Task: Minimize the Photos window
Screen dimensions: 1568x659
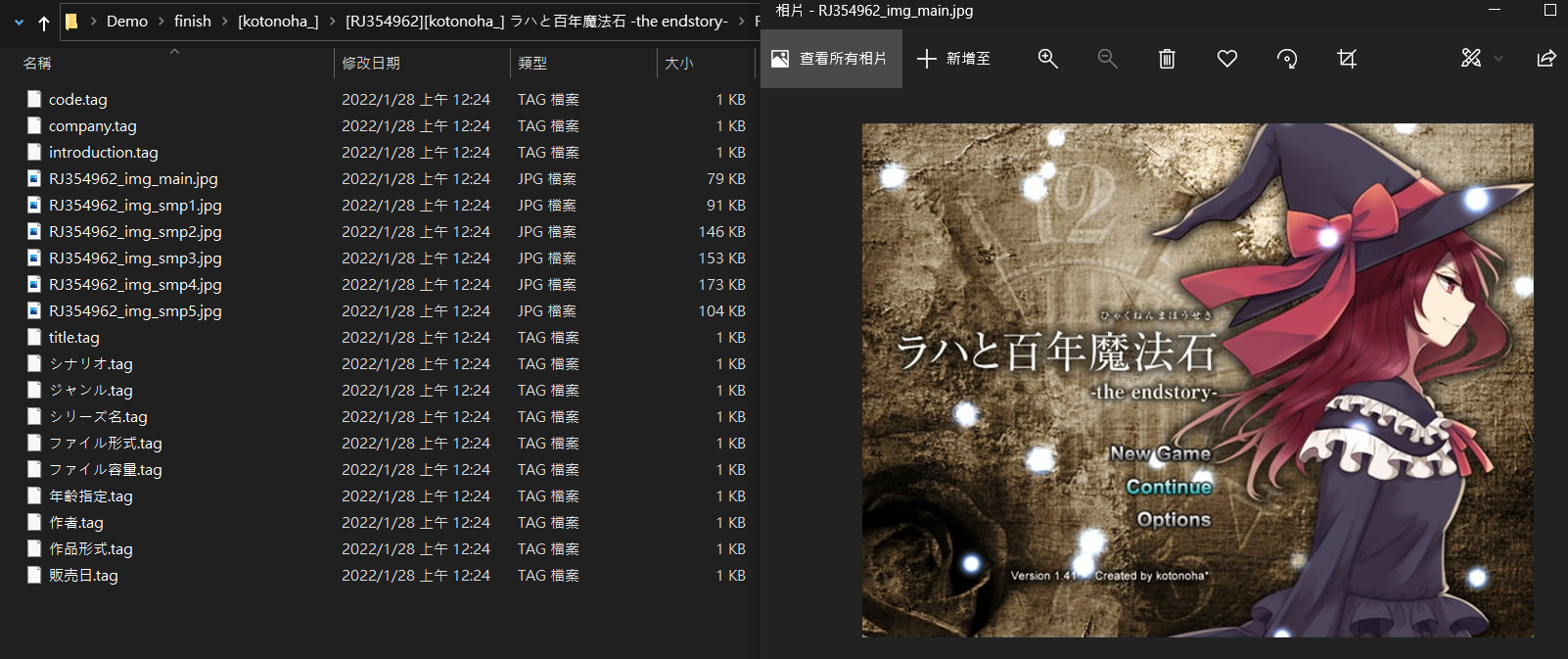Action: [1495, 10]
